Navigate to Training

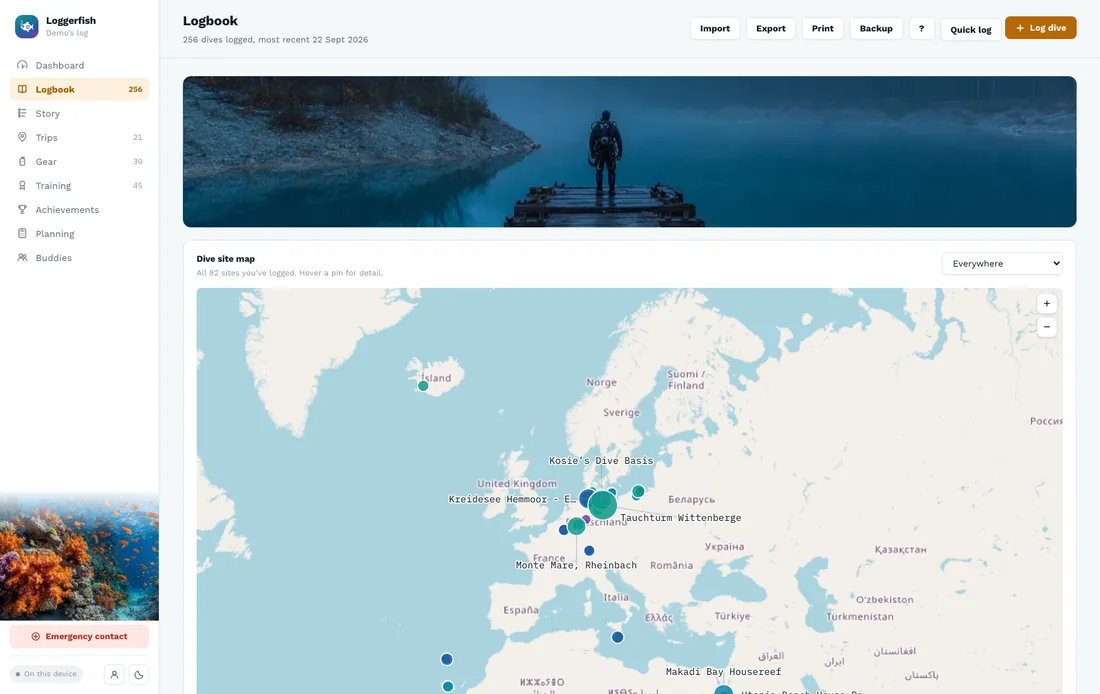click(79, 185)
